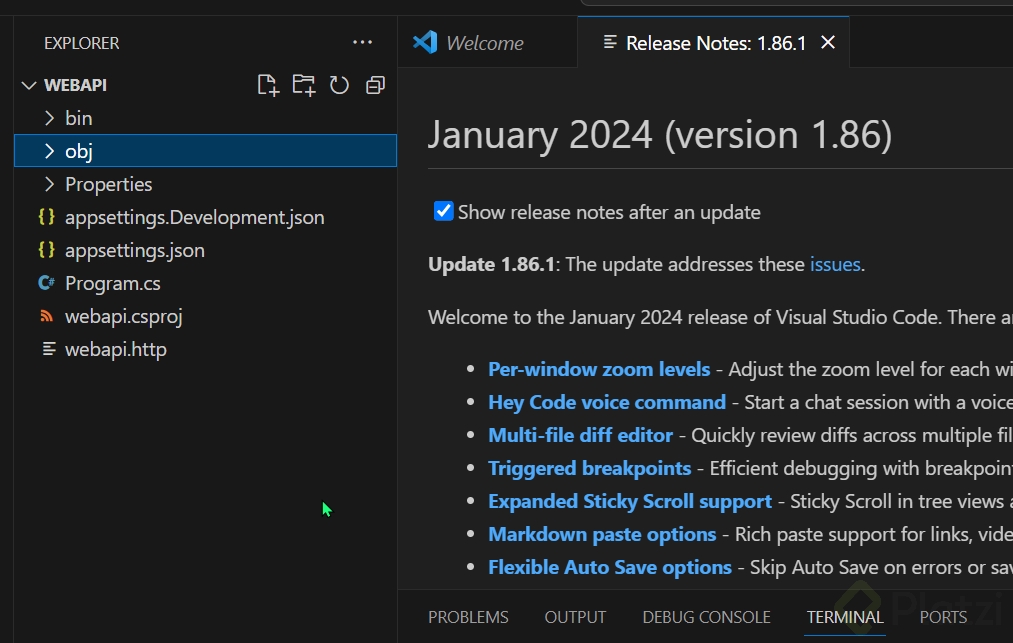This screenshot has width=1013, height=643.
Task: Open the webapi.csproj file
Action: click(123, 316)
